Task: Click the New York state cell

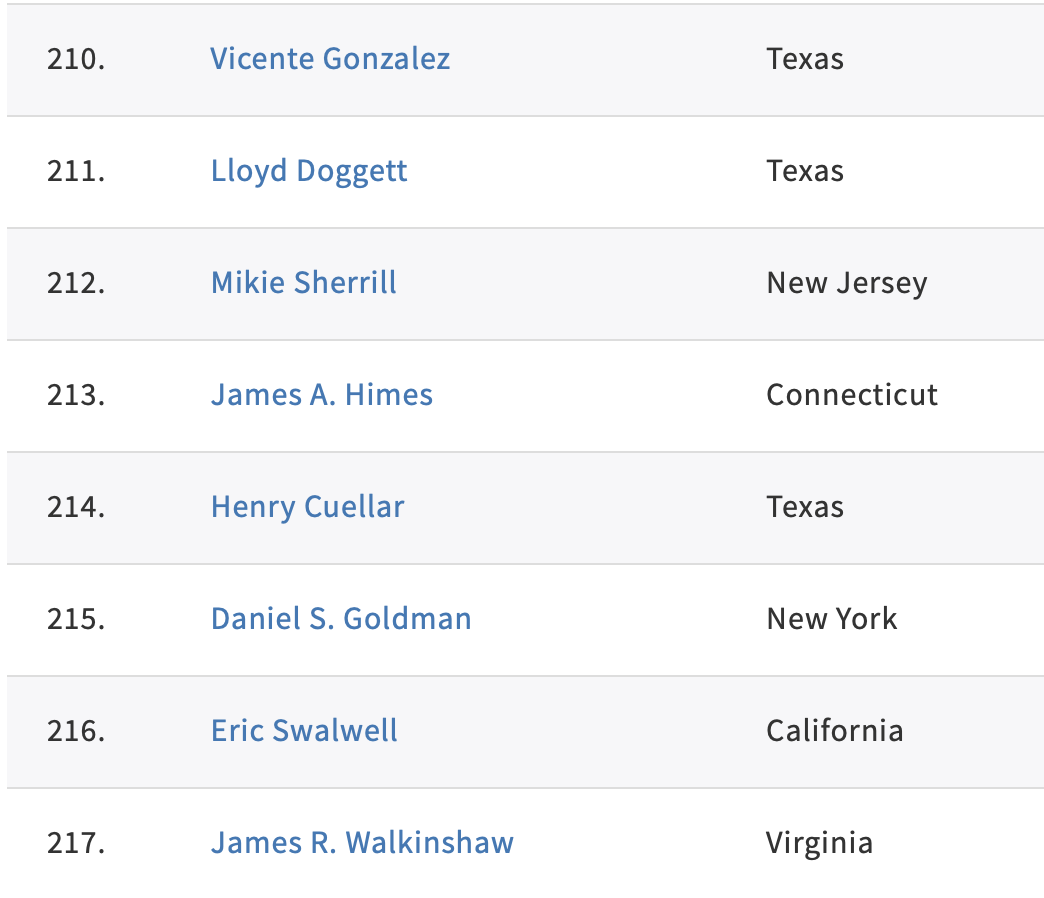Action: click(832, 619)
